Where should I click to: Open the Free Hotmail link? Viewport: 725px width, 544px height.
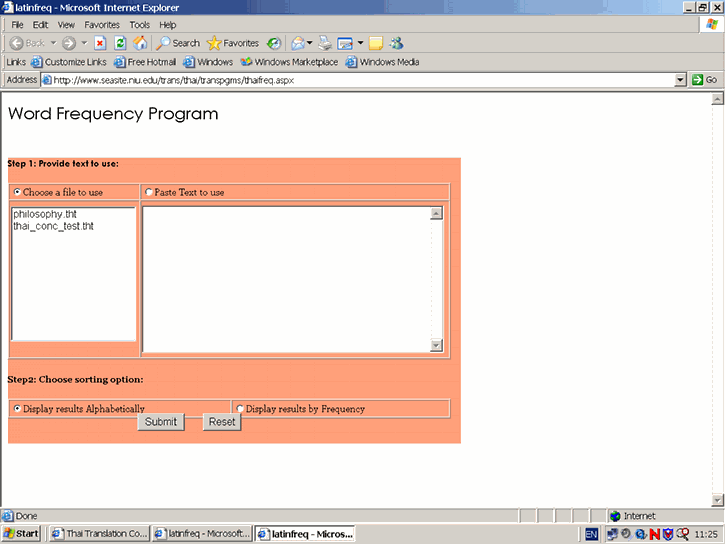[x=145, y=62]
